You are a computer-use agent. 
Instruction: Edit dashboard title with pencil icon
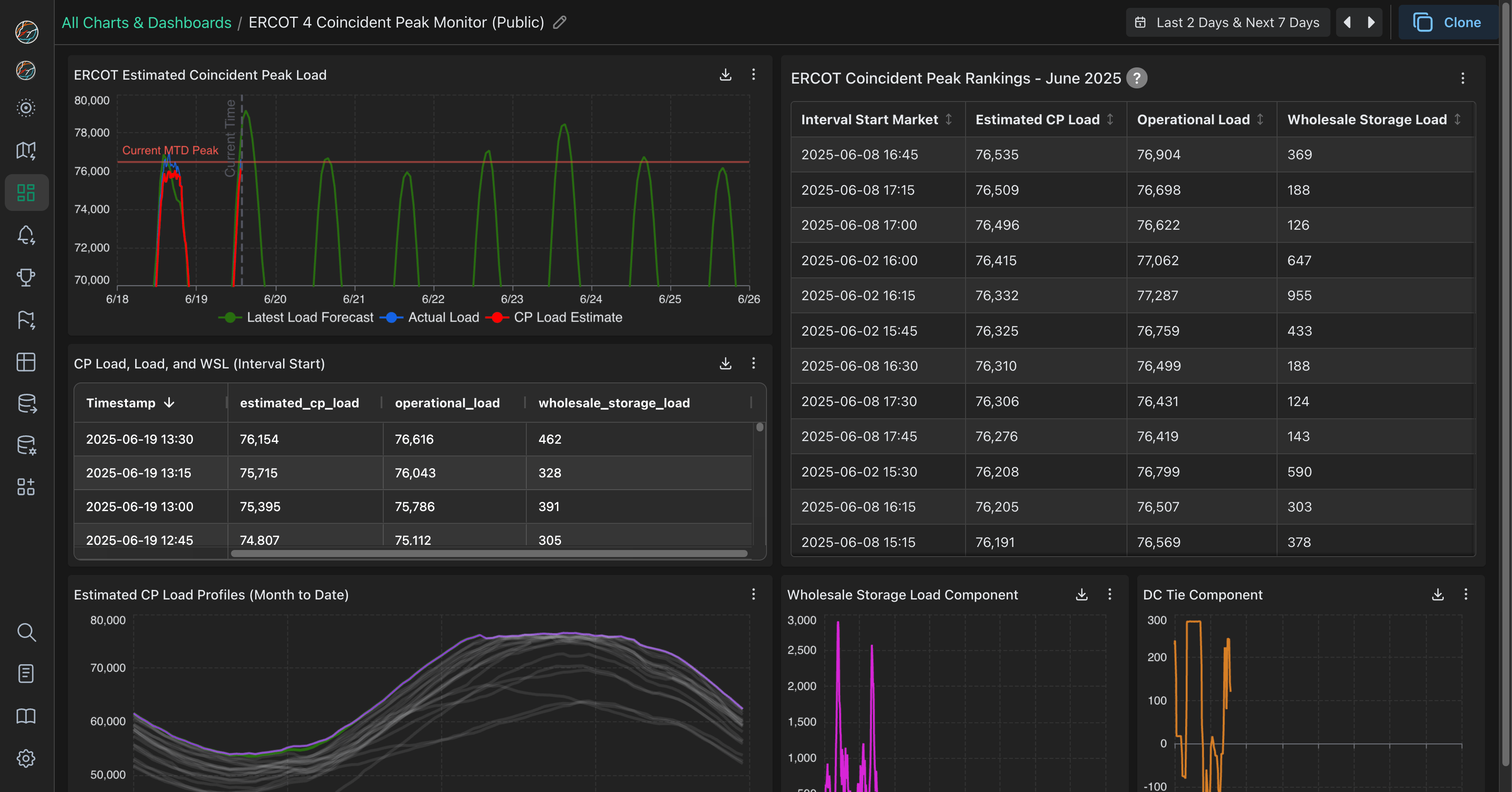(x=560, y=22)
